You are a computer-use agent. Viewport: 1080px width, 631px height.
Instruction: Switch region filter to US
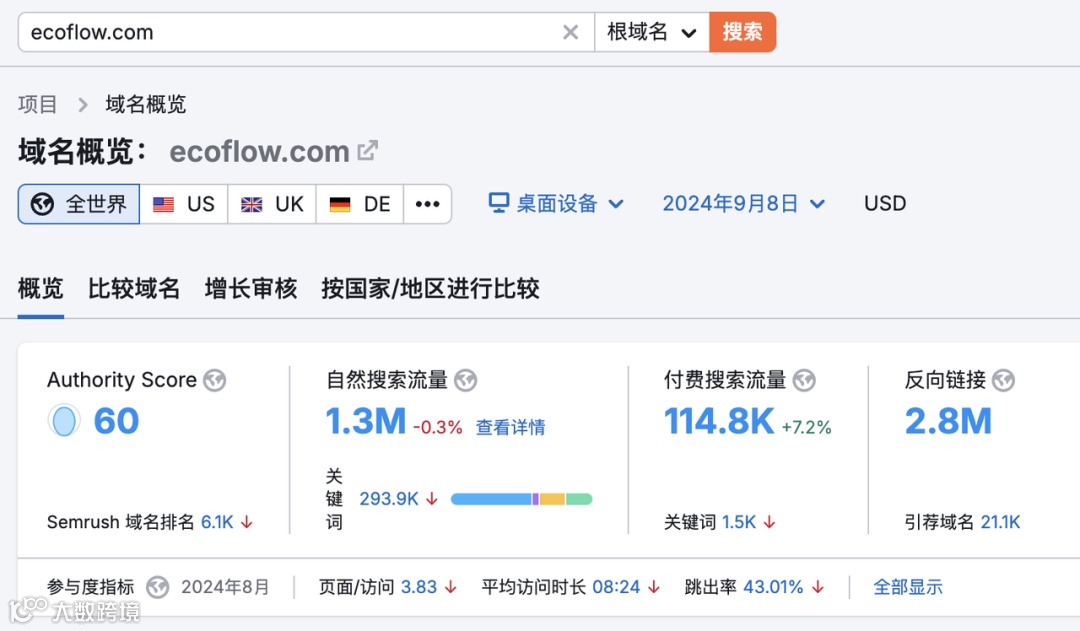184,203
